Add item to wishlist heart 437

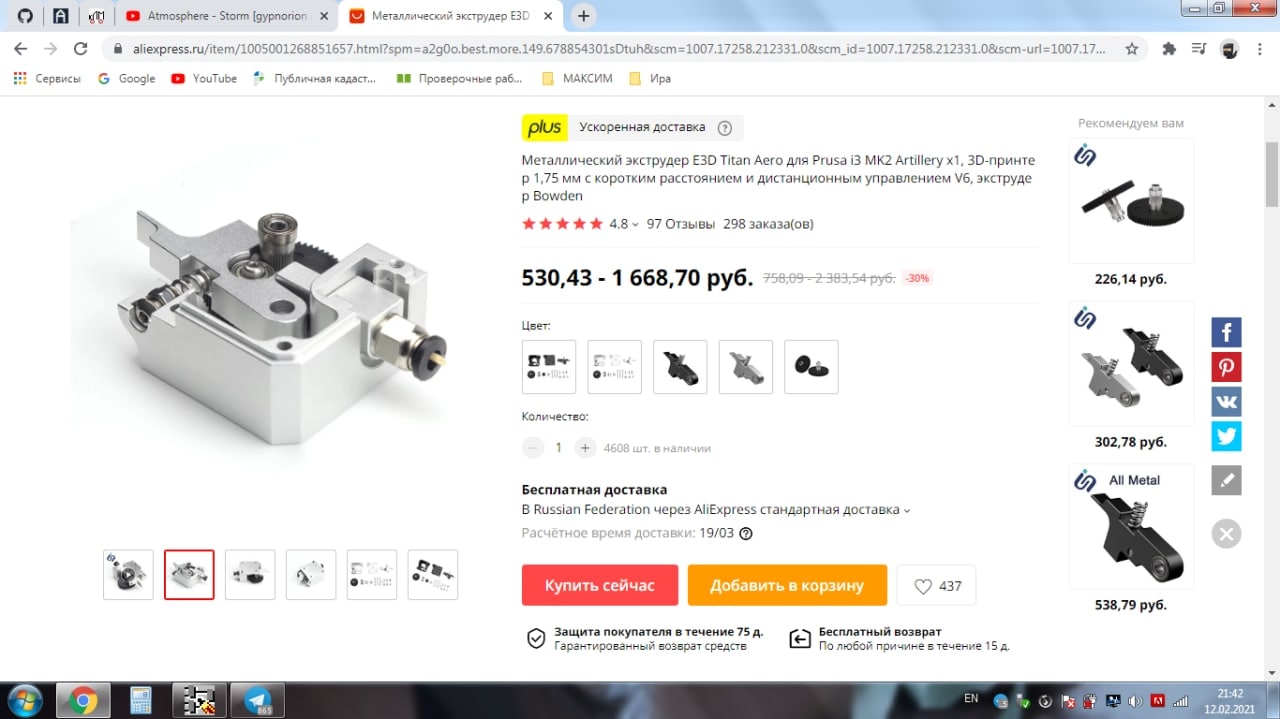tap(936, 586)
